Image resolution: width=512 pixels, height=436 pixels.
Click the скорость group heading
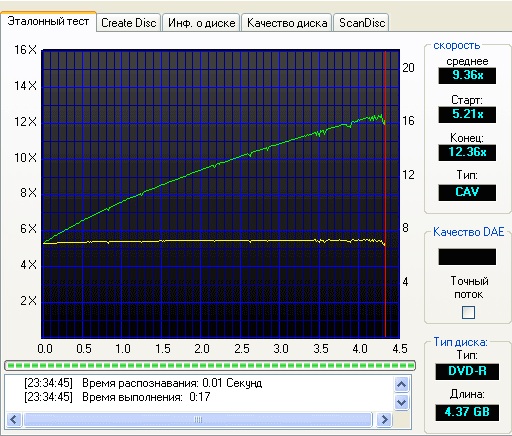point(456,46)
